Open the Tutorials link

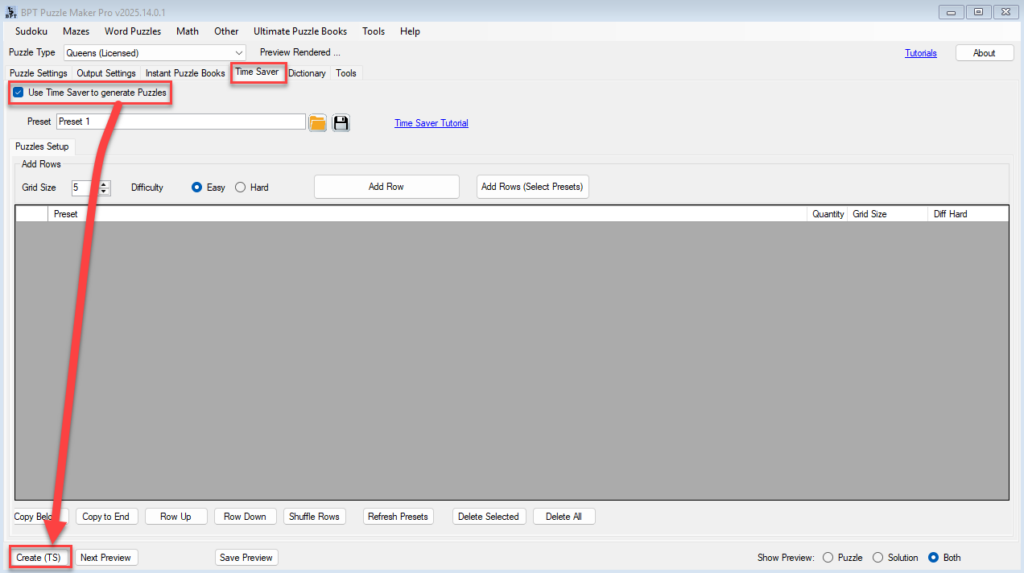(921, 53)
